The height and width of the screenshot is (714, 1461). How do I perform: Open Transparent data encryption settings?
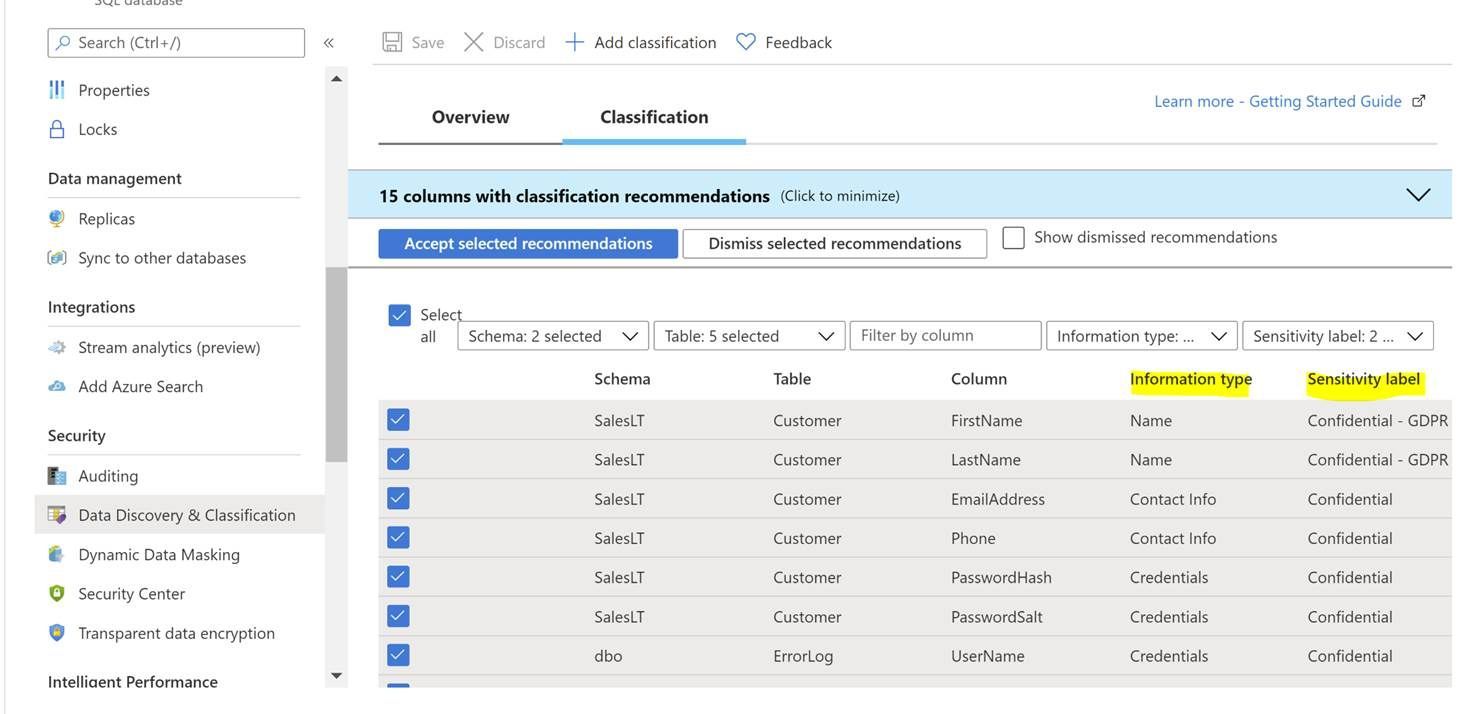(176, 632)
